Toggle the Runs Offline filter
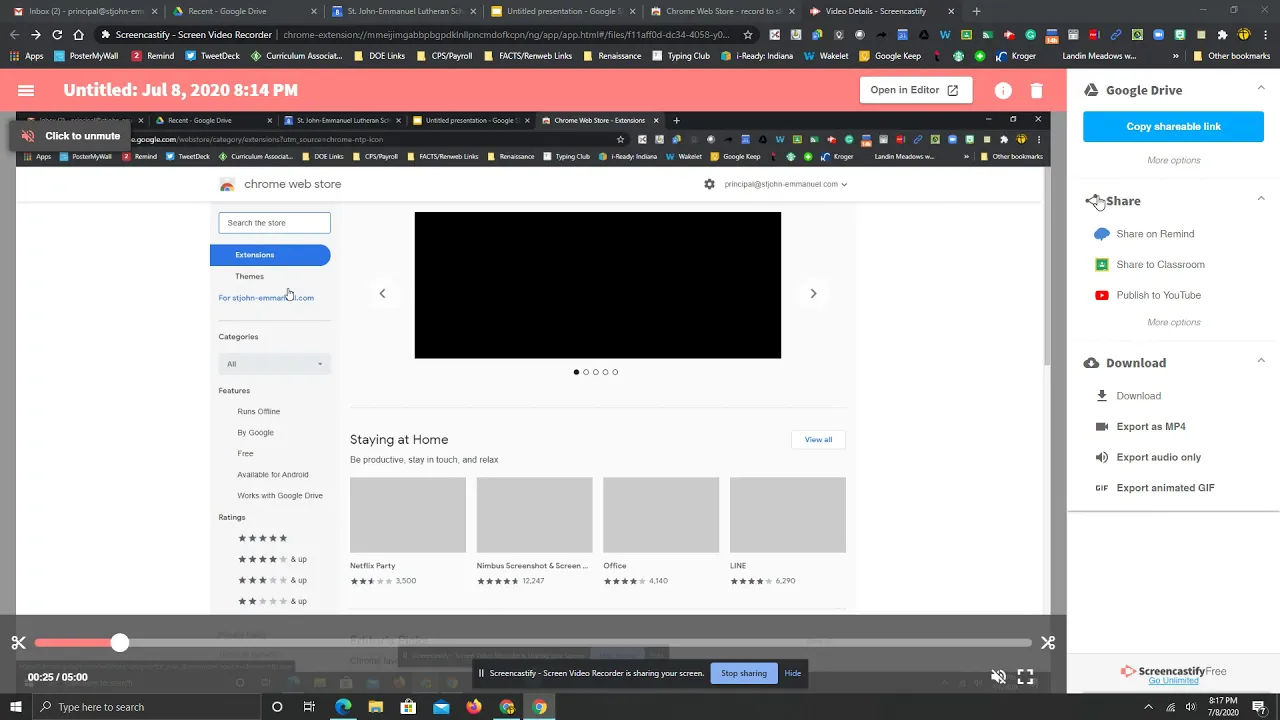This screenshot has height=720, width=1280. tap(258, 412)
